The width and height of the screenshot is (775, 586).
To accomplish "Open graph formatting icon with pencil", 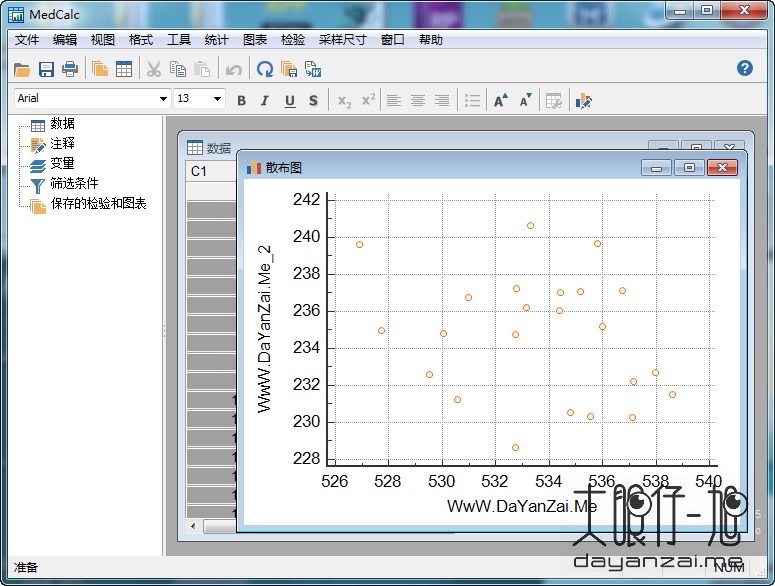I will pos(583,101).
